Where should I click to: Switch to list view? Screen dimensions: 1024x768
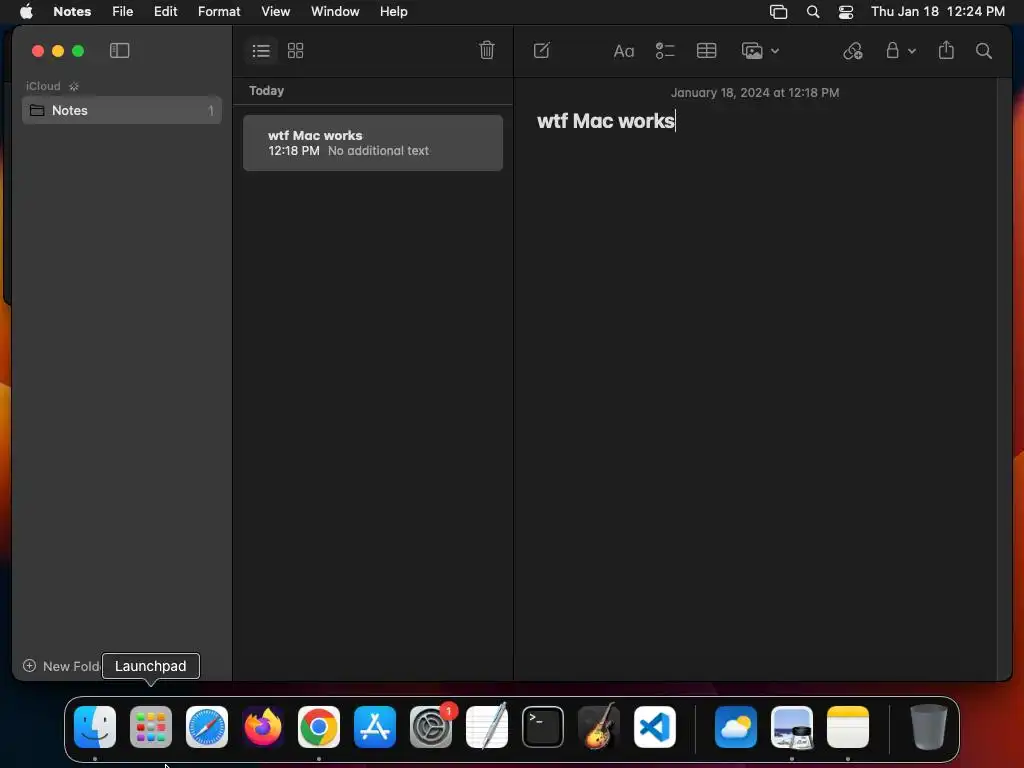pyautogui.click(x=261, y=50)
